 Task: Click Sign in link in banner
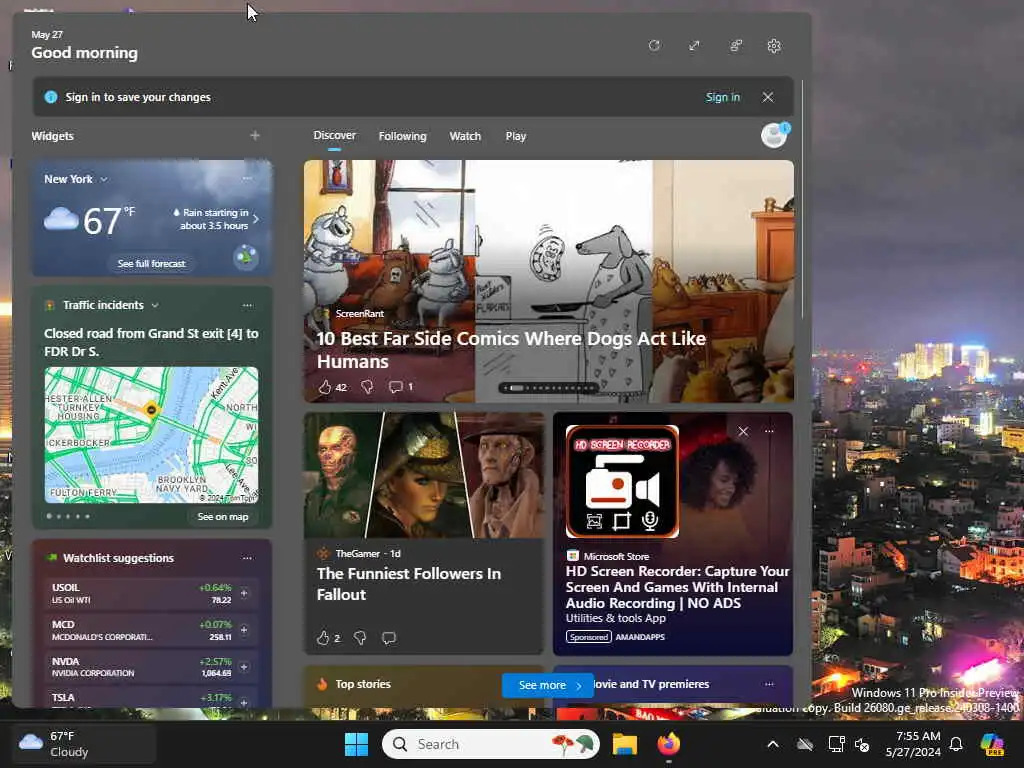coord(722,97)
